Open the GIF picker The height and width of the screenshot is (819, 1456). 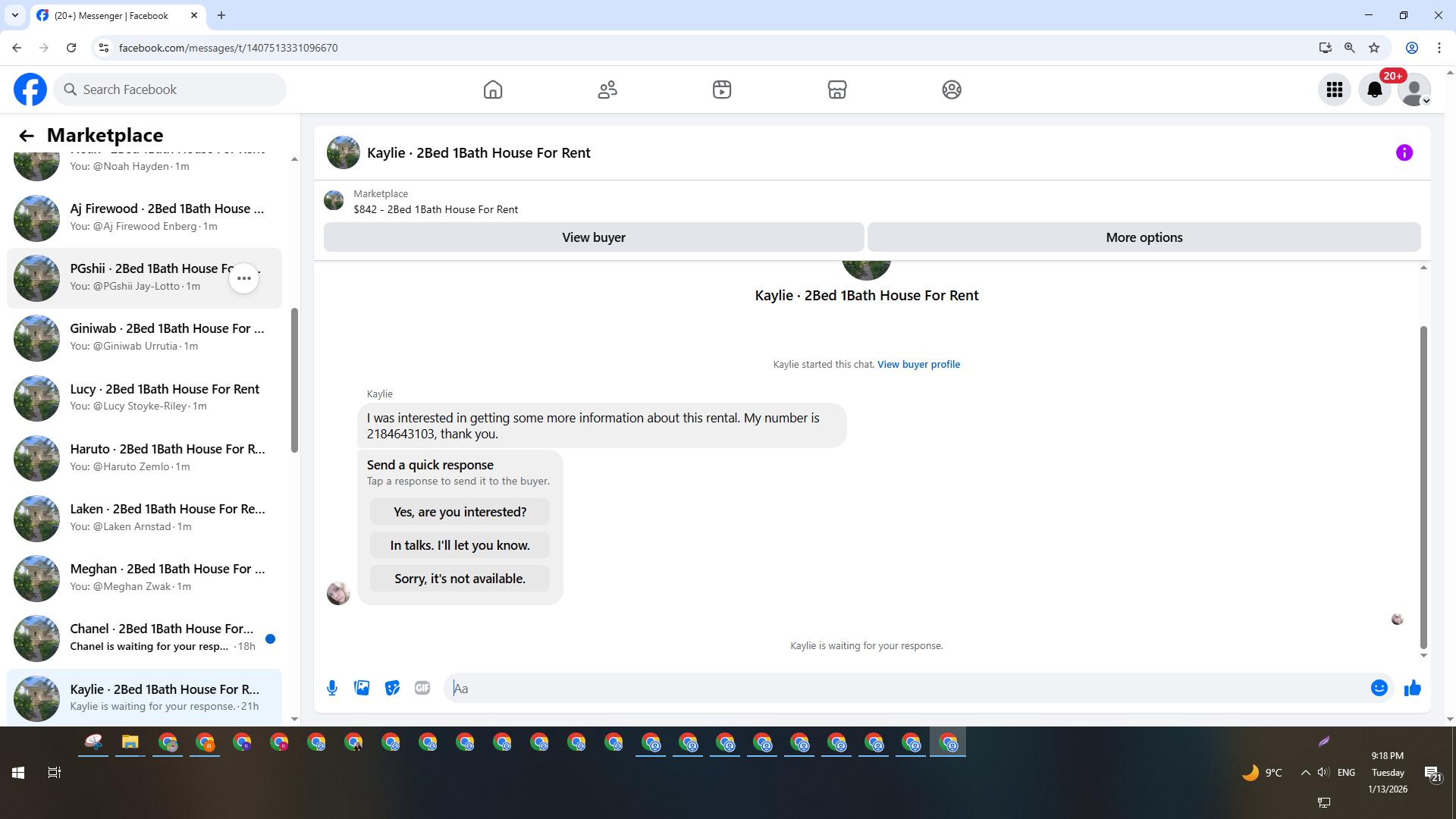[x=422, y=688]
